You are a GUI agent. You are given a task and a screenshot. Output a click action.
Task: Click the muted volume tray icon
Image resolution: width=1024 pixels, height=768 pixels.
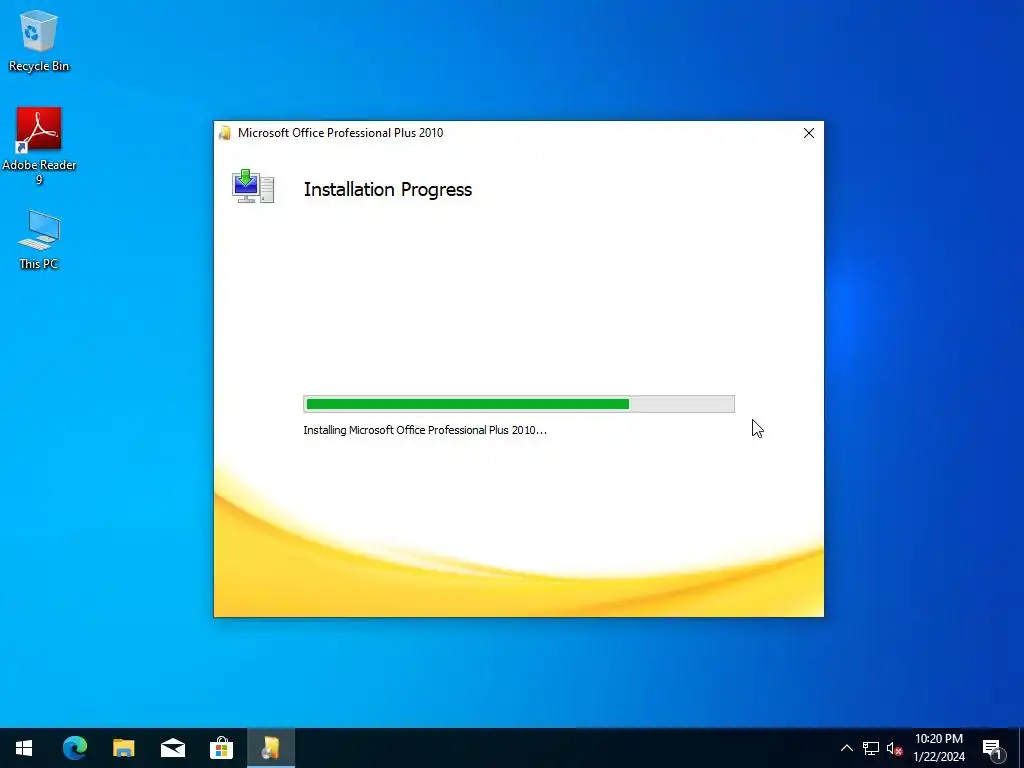click(x=895, y=748)
